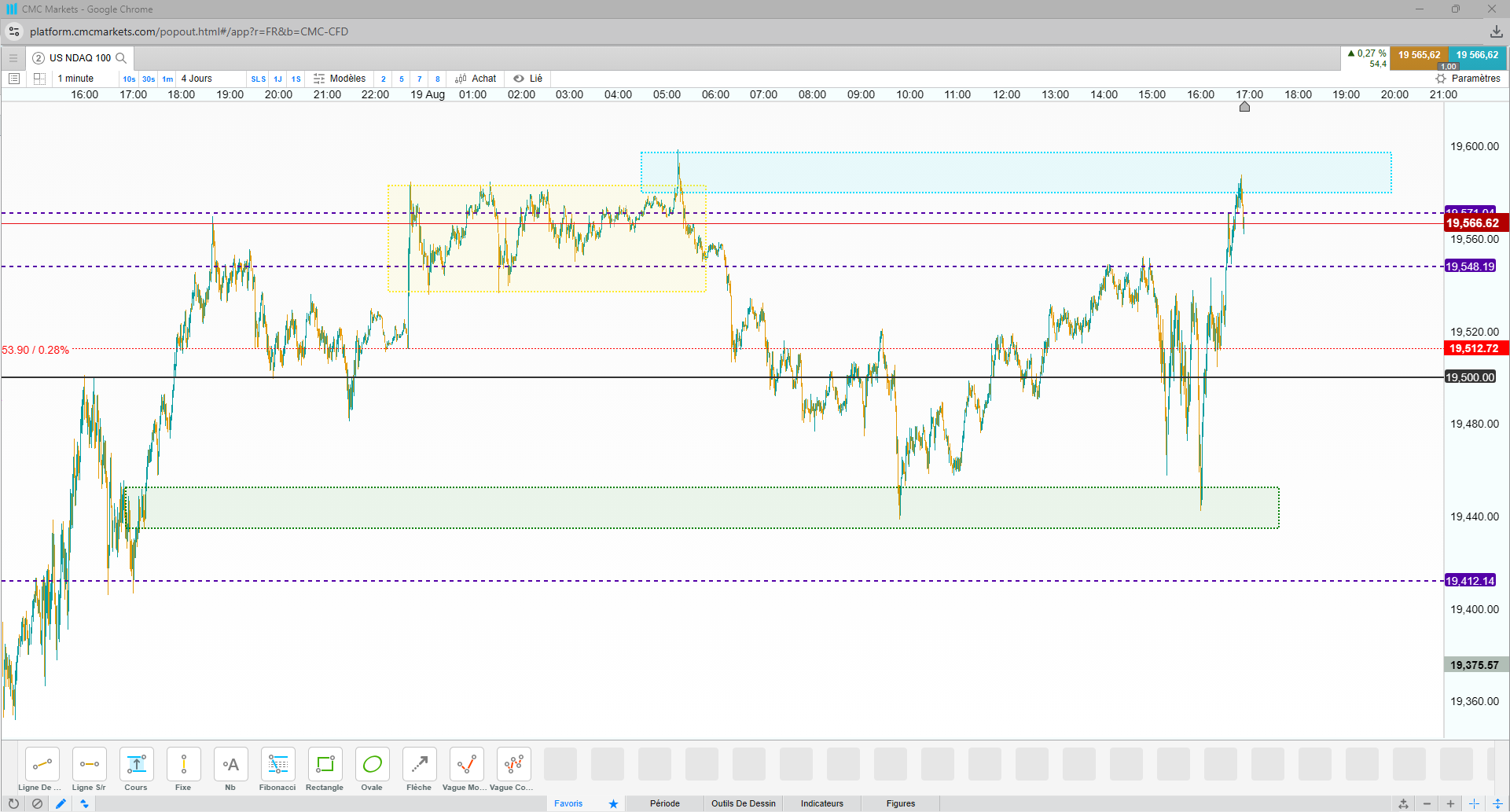The height and width of the screenshot is (812, 1510).
Task: Select the Nb text annotation tool
Action: click(230, 770)
